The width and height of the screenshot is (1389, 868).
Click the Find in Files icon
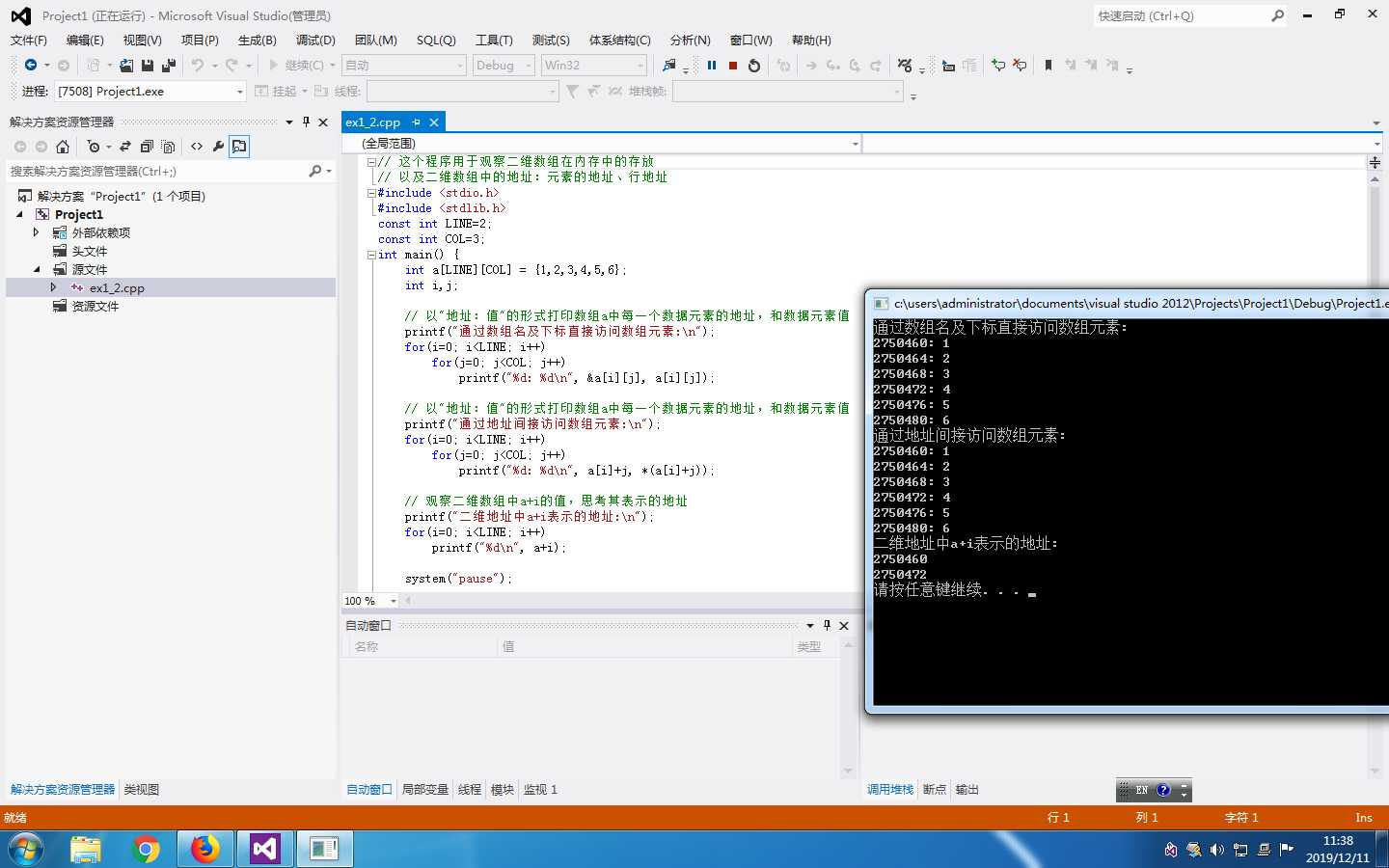coord(669,65)
